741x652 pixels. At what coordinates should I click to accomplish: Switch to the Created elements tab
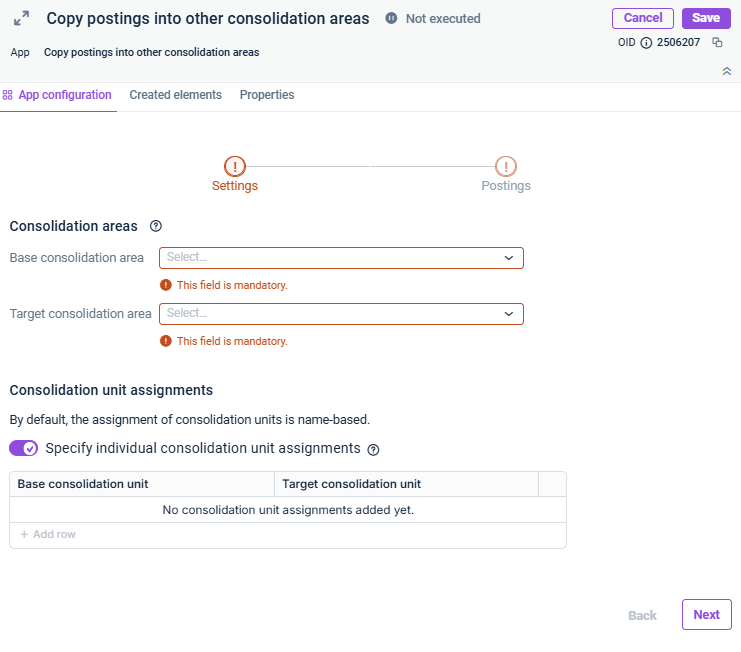[175, 95]
